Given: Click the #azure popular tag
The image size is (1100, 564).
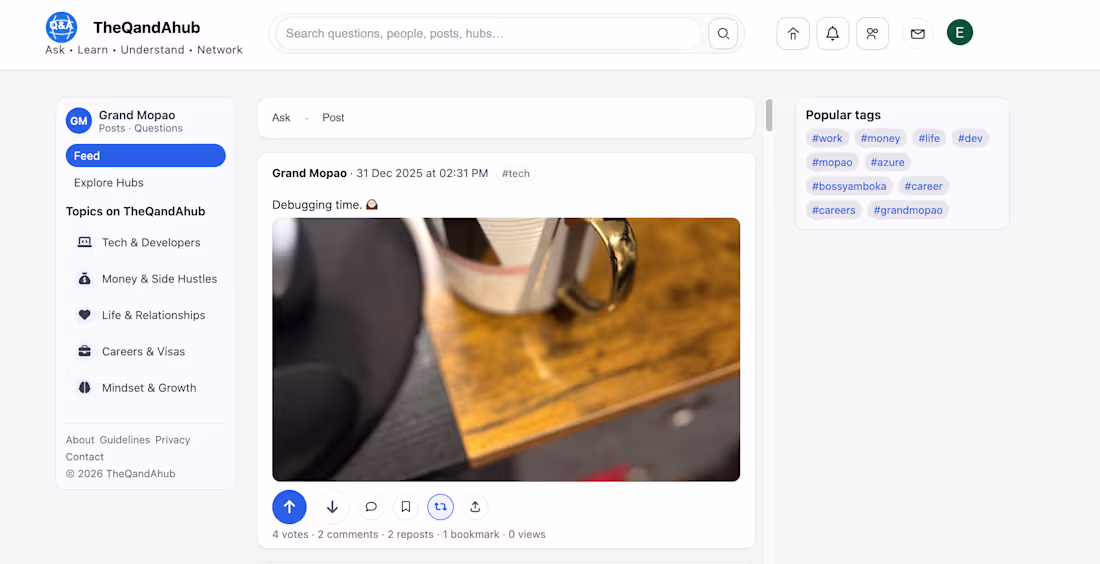Looking at the screenshot, I should pyautogui.click(x=887, y=162).
